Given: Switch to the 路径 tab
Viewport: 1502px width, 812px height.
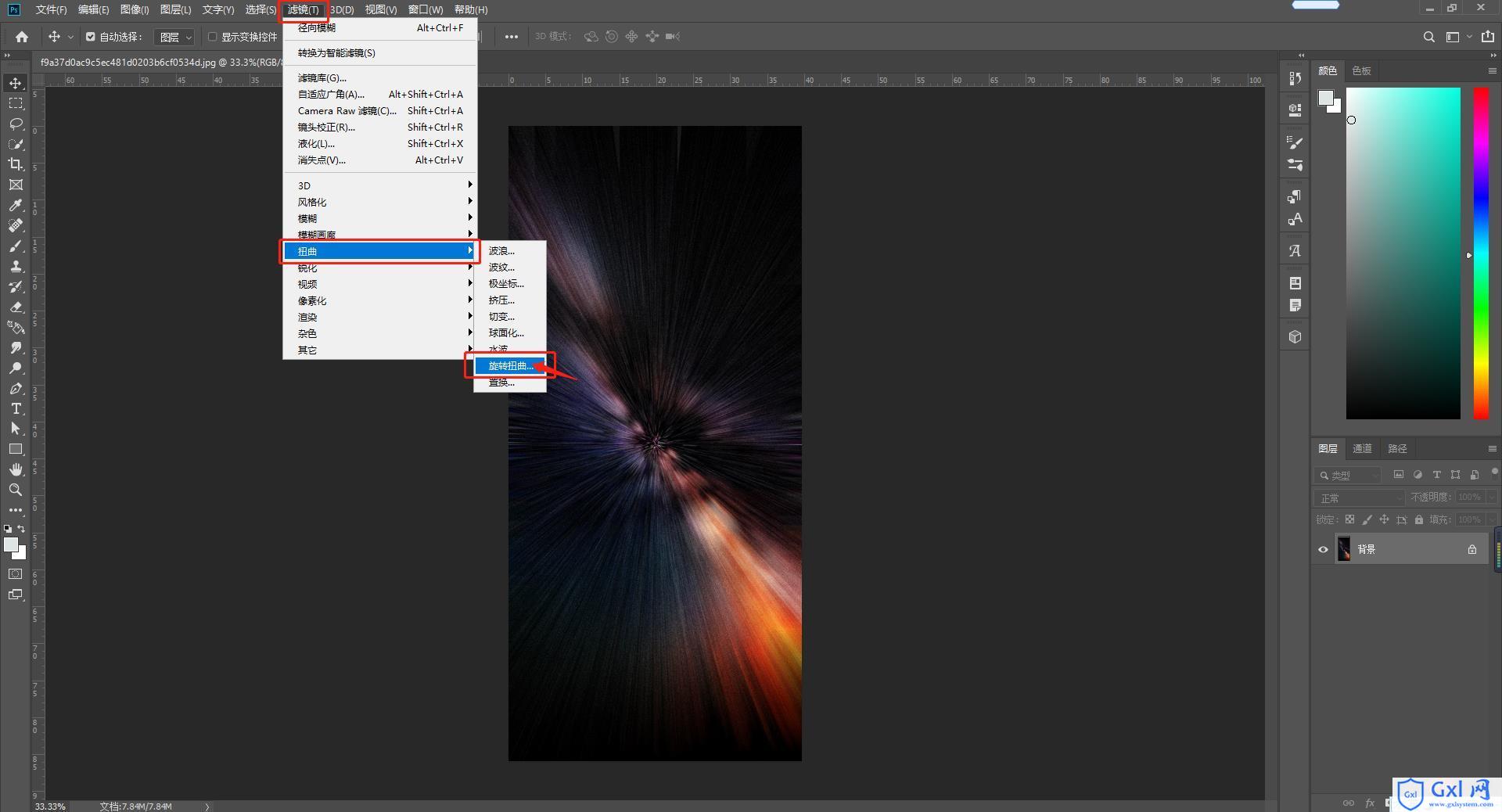Looking at the screenshot, I should (1397, 448).
